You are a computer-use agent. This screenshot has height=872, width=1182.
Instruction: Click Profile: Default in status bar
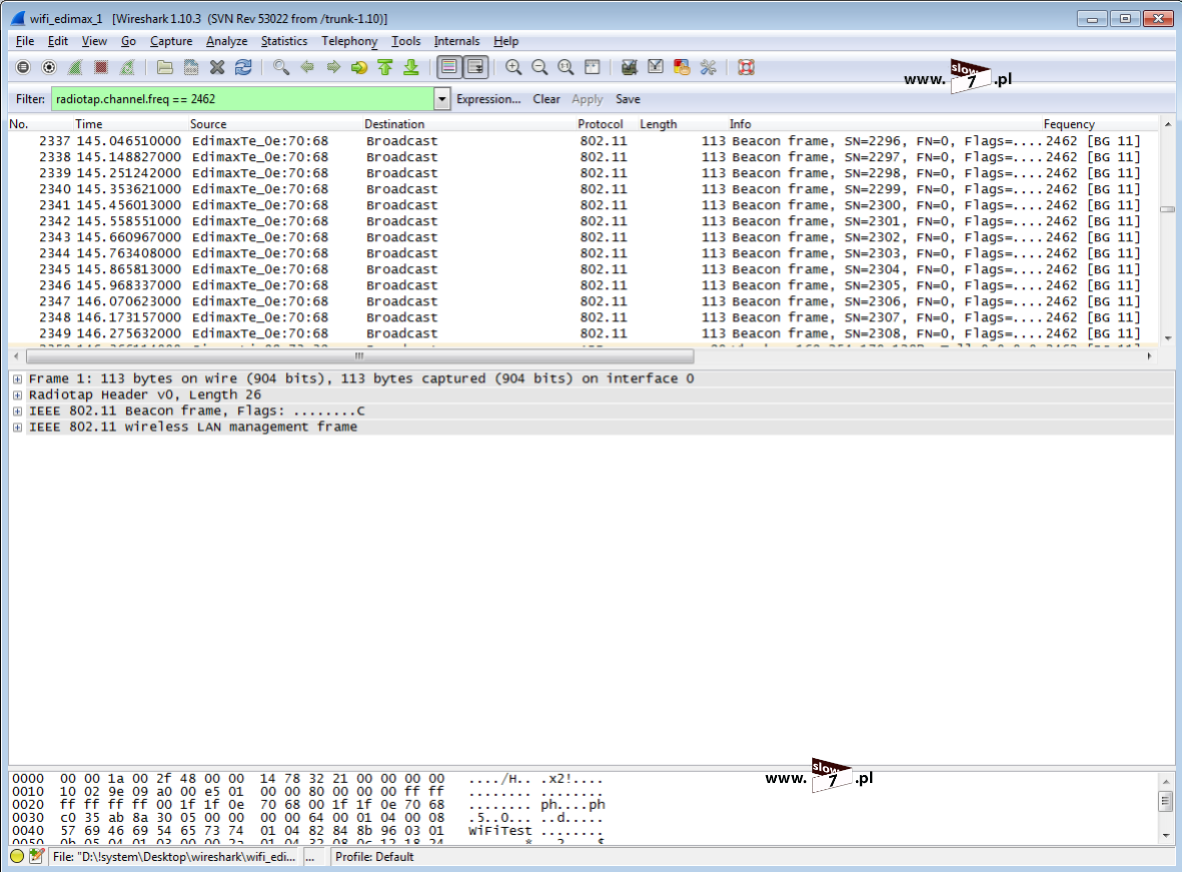click(375, 857)
